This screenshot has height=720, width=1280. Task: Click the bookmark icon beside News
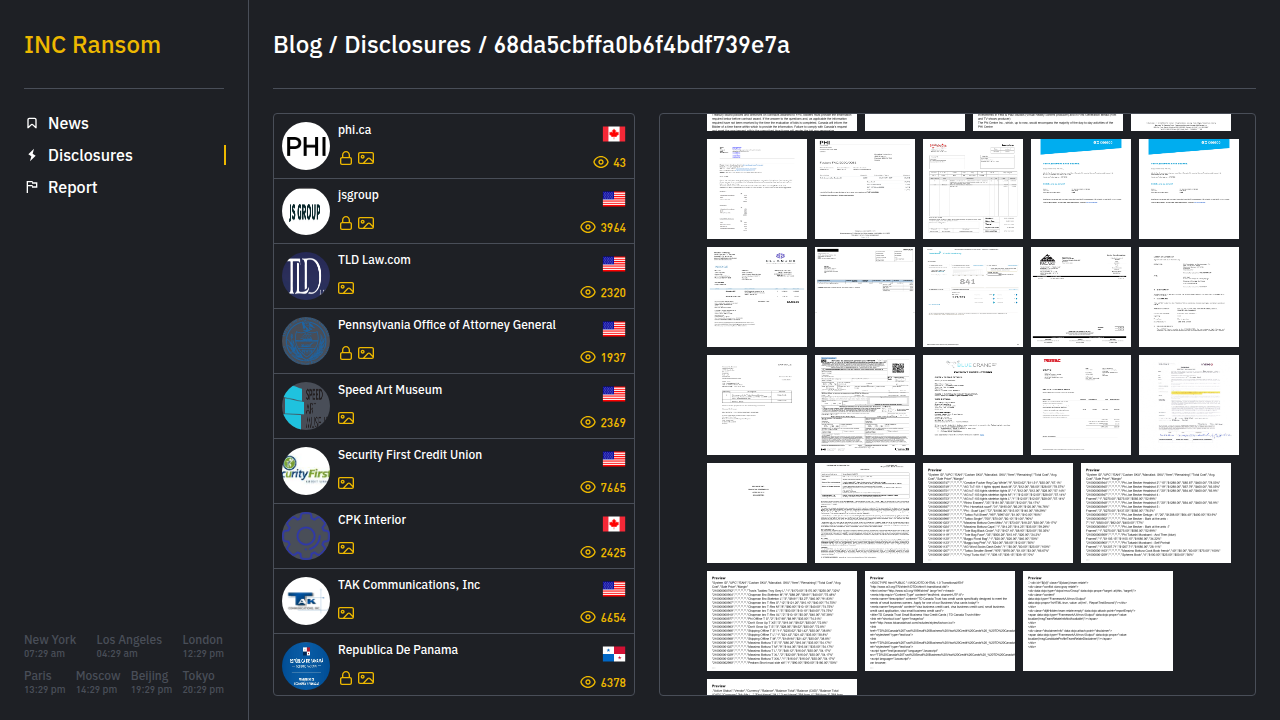pos(32,123)
